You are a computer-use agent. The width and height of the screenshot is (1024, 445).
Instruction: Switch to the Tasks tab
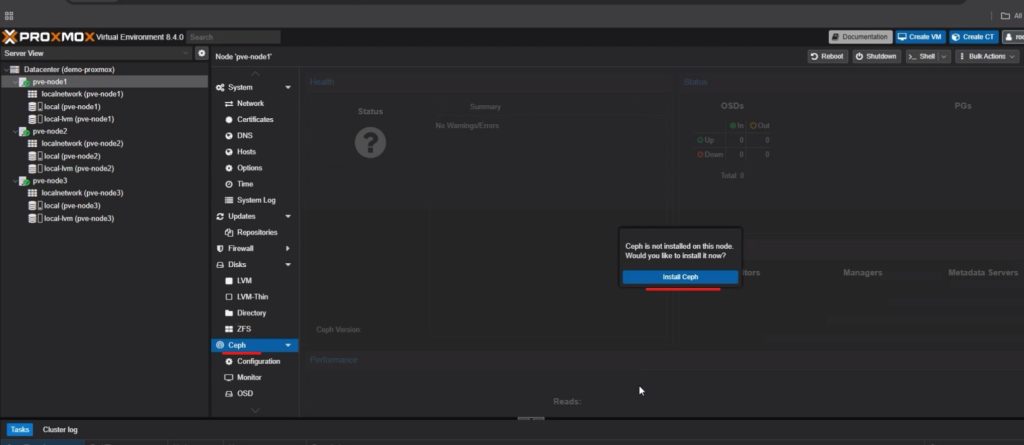[20, 429]
